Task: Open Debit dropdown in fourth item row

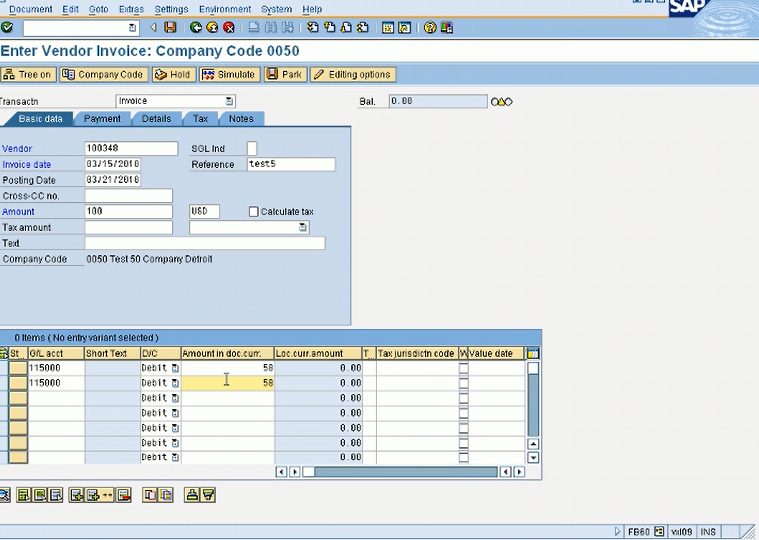Action: pos(175,413)
